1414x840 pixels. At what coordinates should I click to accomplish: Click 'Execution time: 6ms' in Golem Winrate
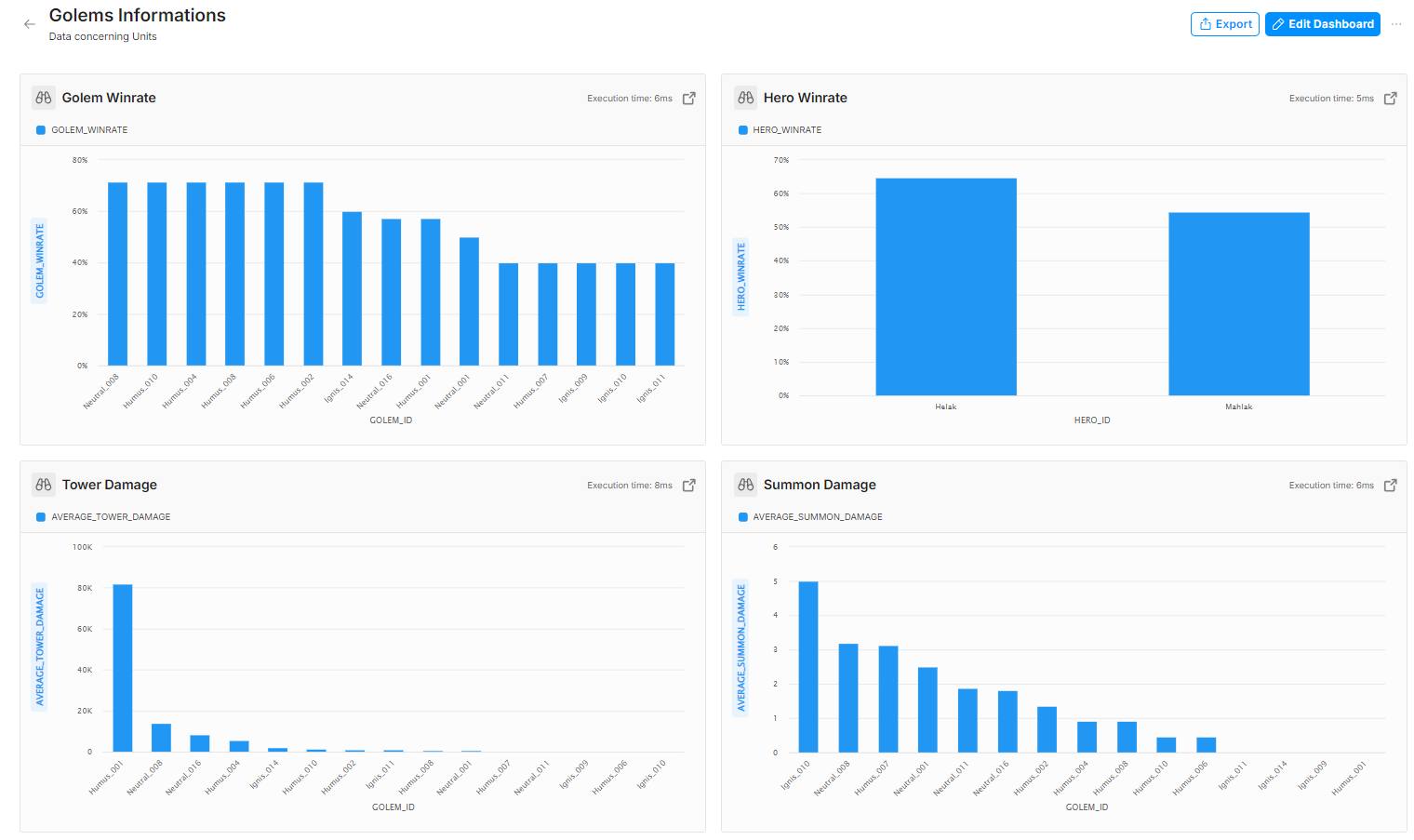point(630,99)
